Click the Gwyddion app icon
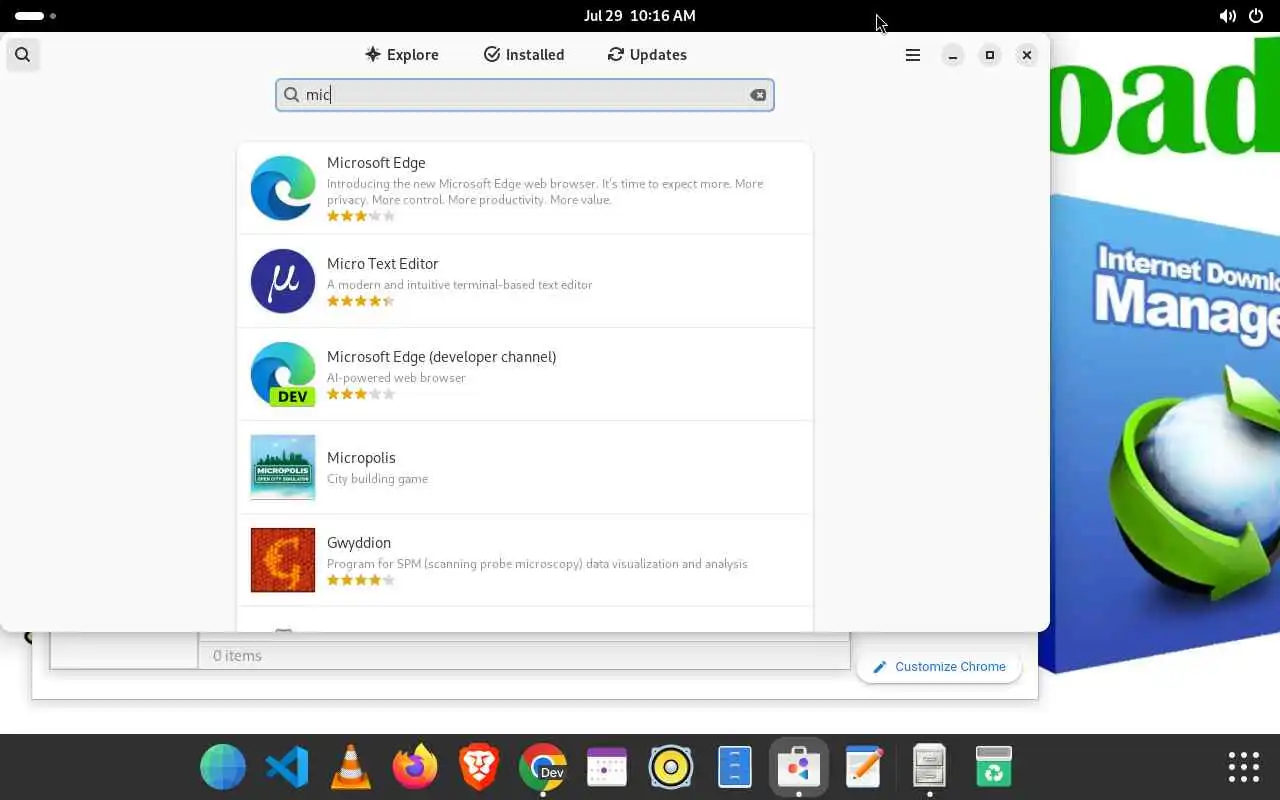1280x800 pixels. tap(283, 560)
